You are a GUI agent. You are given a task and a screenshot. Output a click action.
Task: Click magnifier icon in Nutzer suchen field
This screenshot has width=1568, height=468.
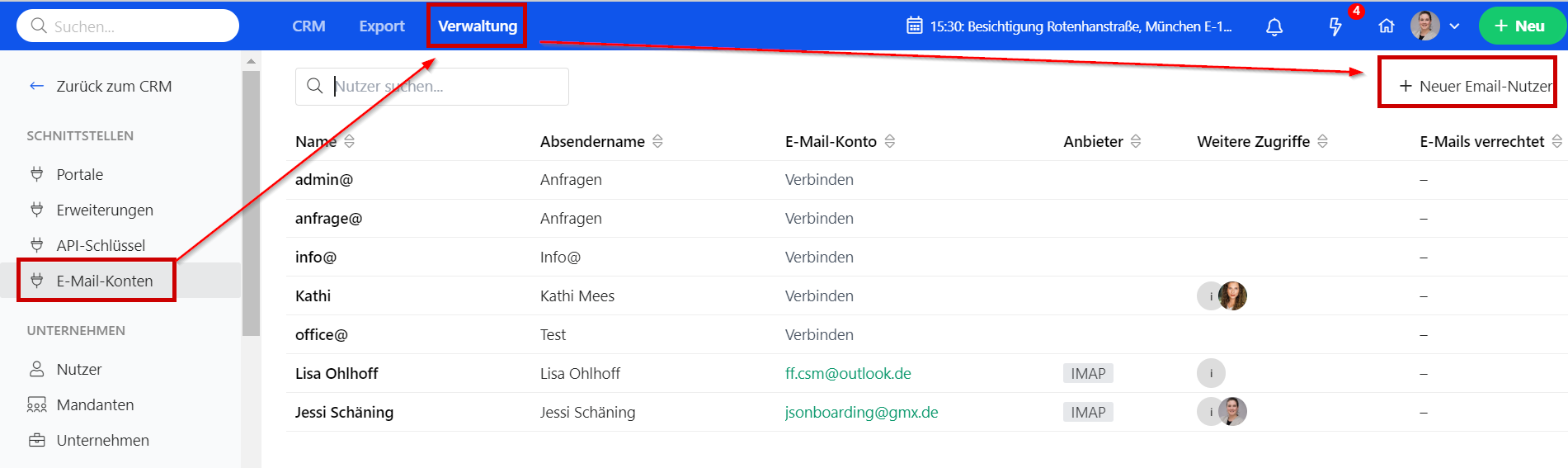point(314,86)
